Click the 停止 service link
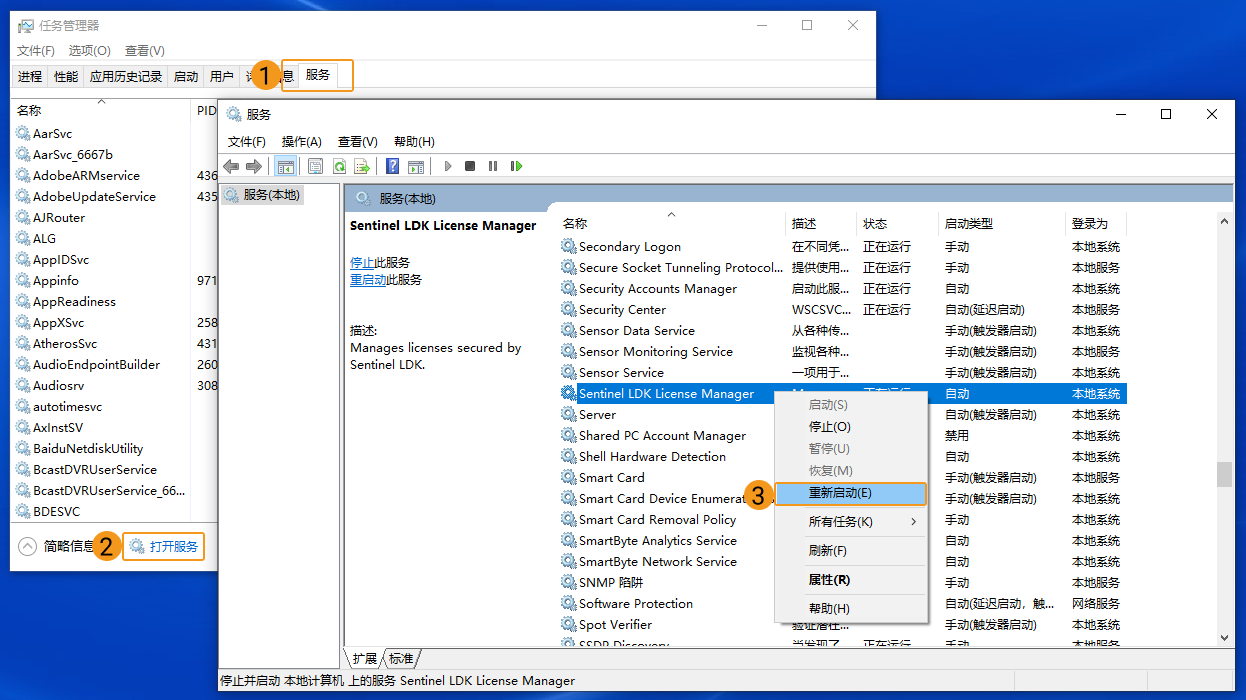The width and height of the screenshot is (1246, 700). pos(362,262)
